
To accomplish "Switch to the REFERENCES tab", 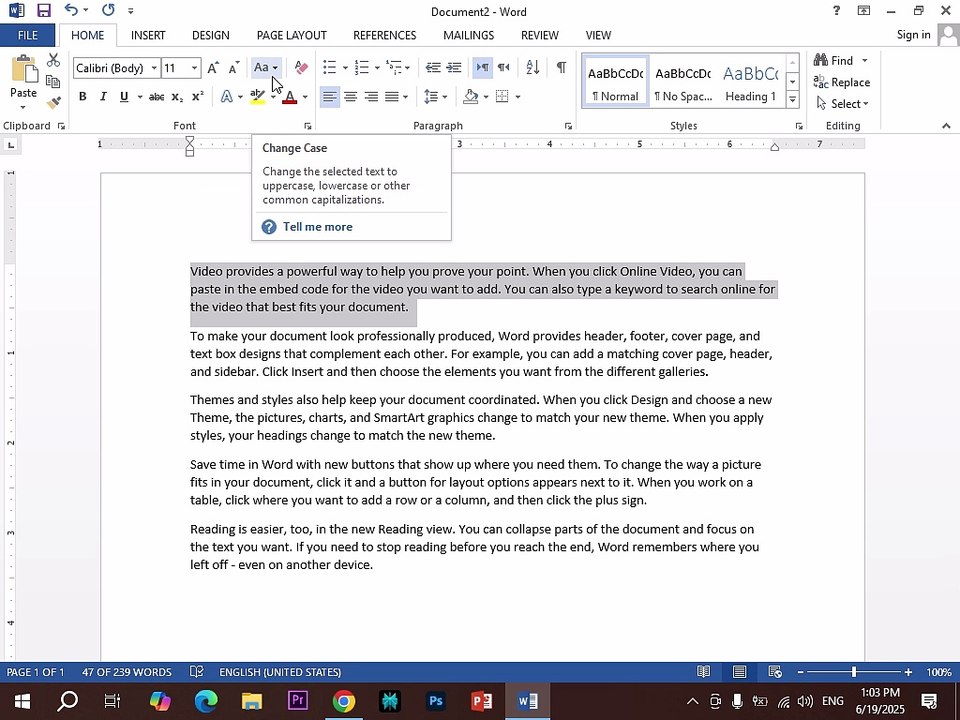I will coord(384,36).
